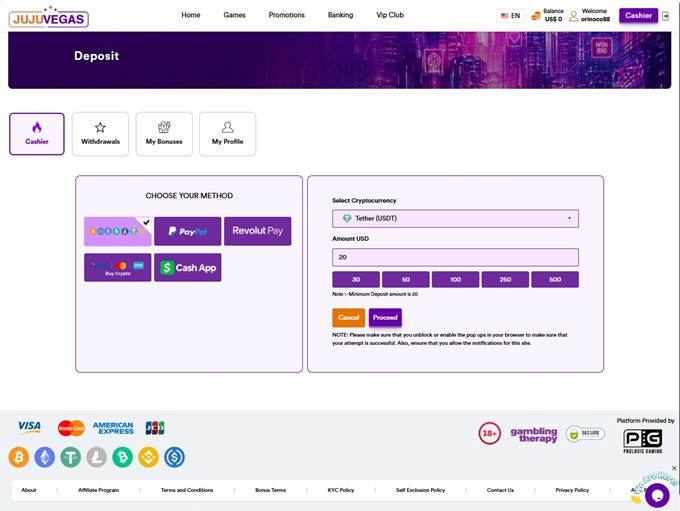This screenshot has width=680, height=511.
Task: Click the orange Cancel button
Action: click(x=349, y=318)
